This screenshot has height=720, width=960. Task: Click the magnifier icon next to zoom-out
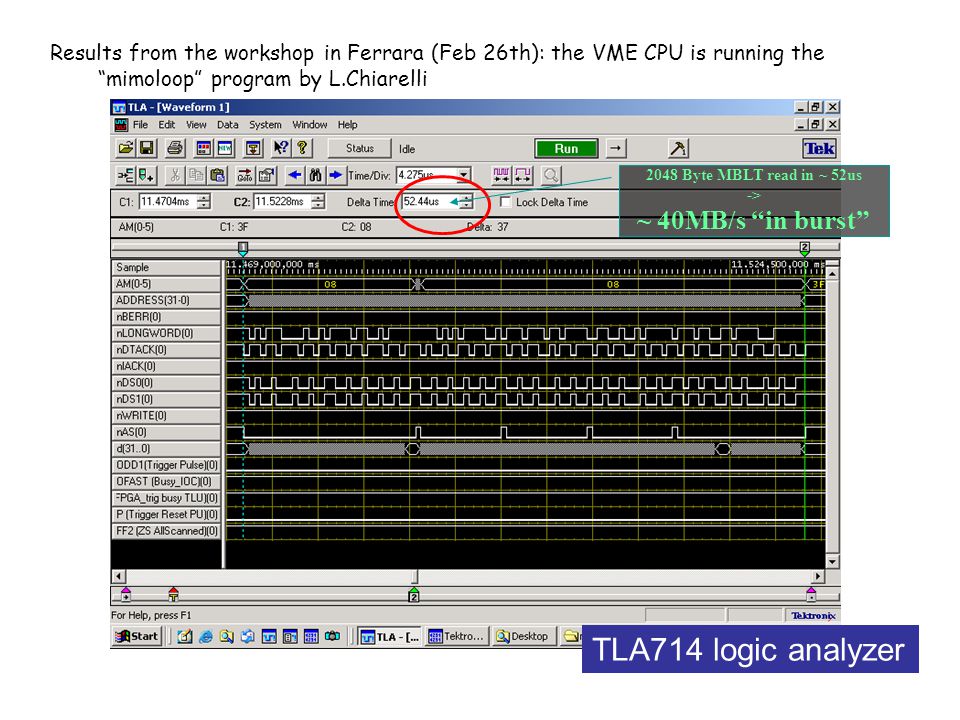click(x=551, y=176)
